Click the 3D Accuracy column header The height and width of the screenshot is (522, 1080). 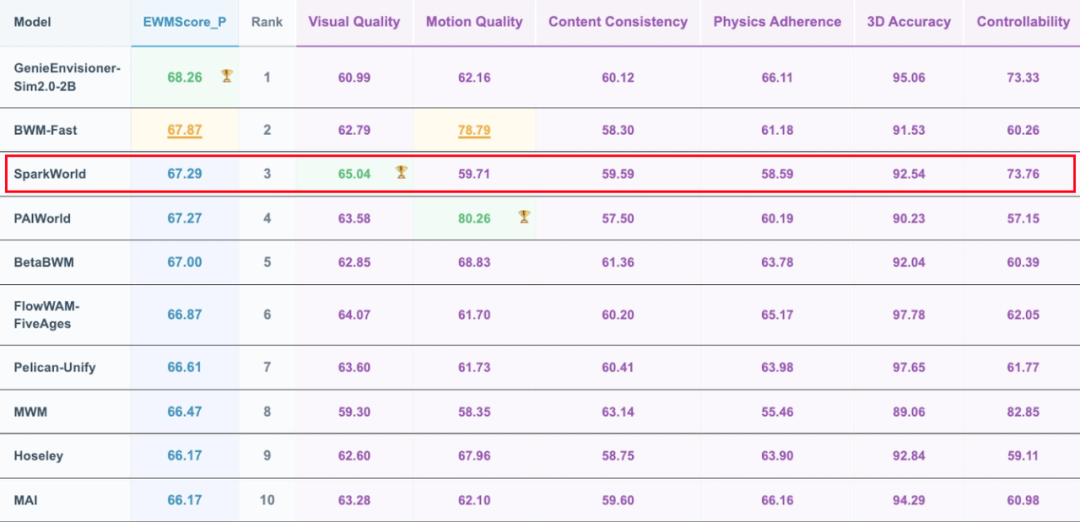coord(909,22)
